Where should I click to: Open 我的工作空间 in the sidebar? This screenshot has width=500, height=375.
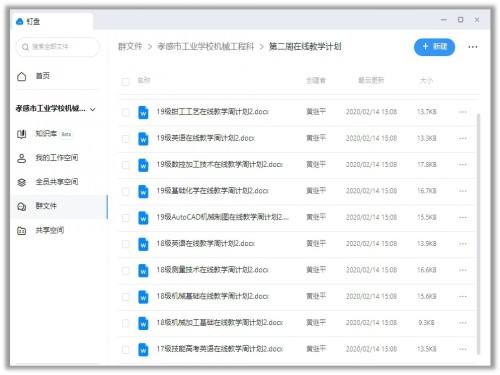coord(57,158)
